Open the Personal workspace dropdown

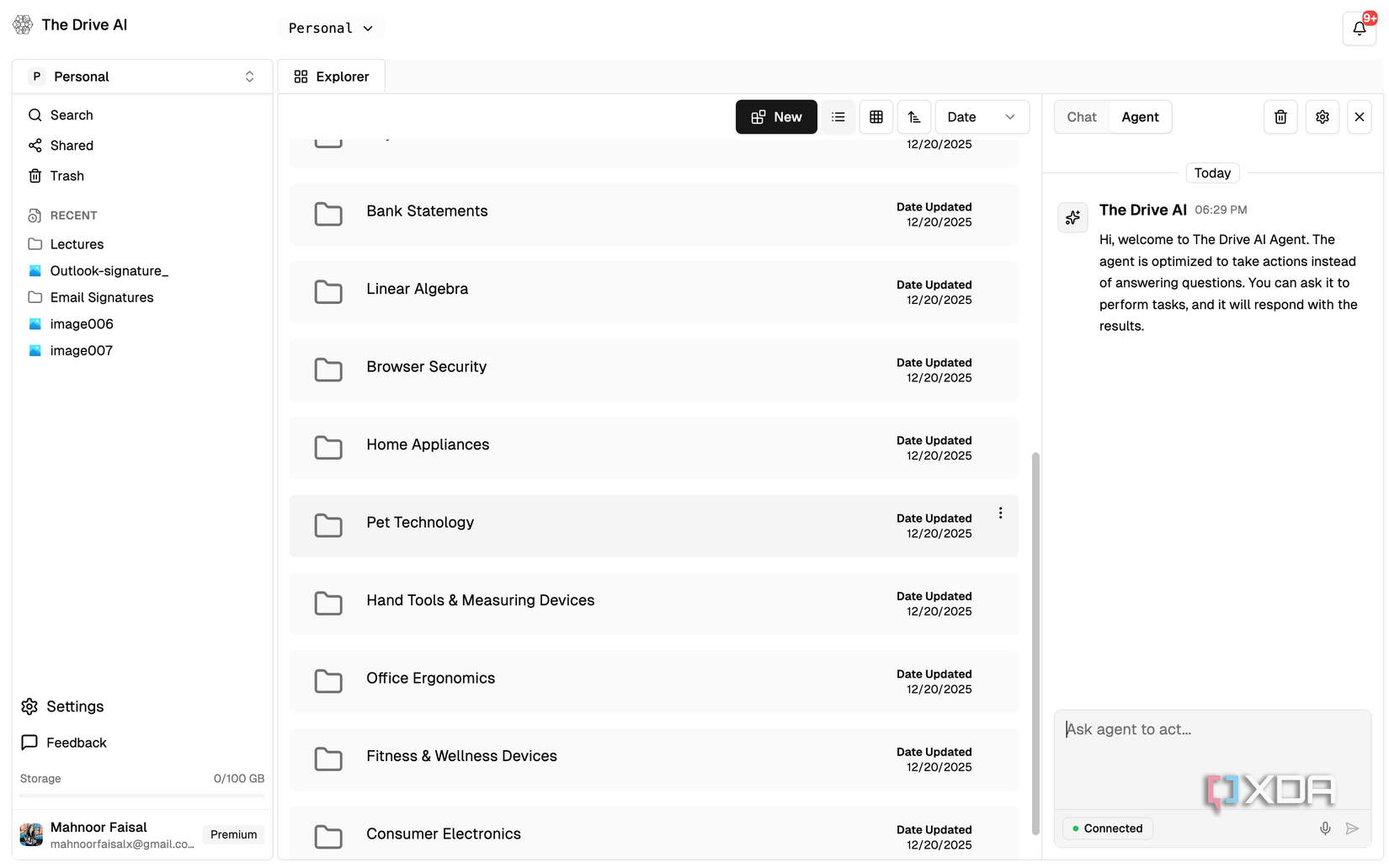pyautogui.click(x=330, y=28)
